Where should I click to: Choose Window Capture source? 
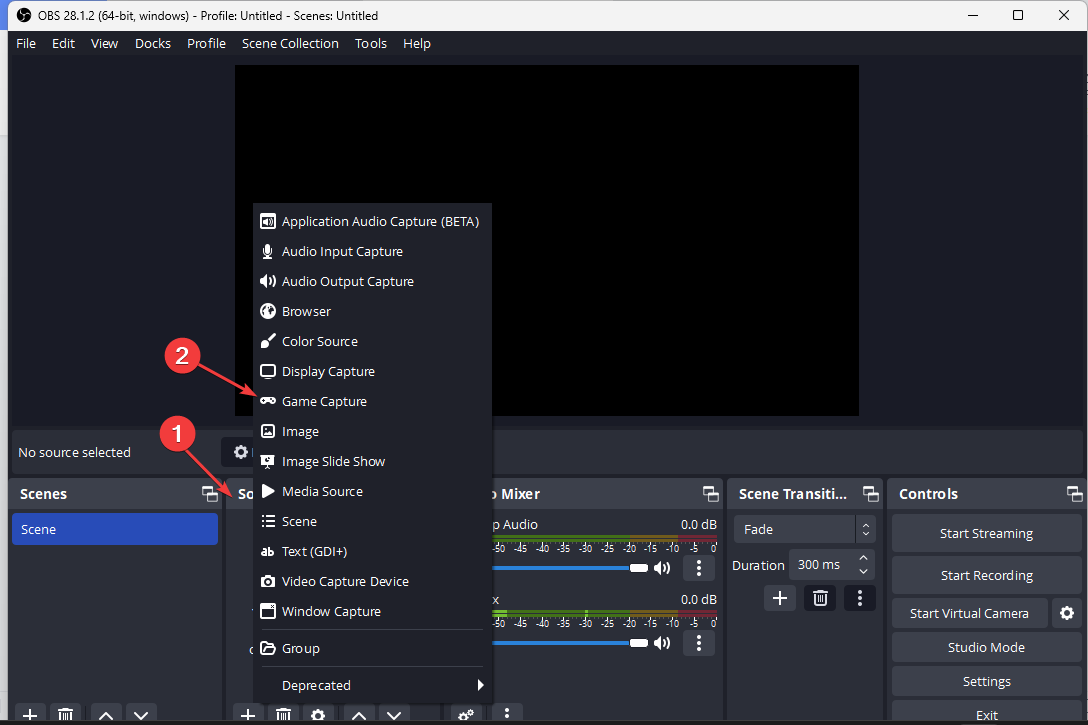pyautogui.click(x=373, y=611)
